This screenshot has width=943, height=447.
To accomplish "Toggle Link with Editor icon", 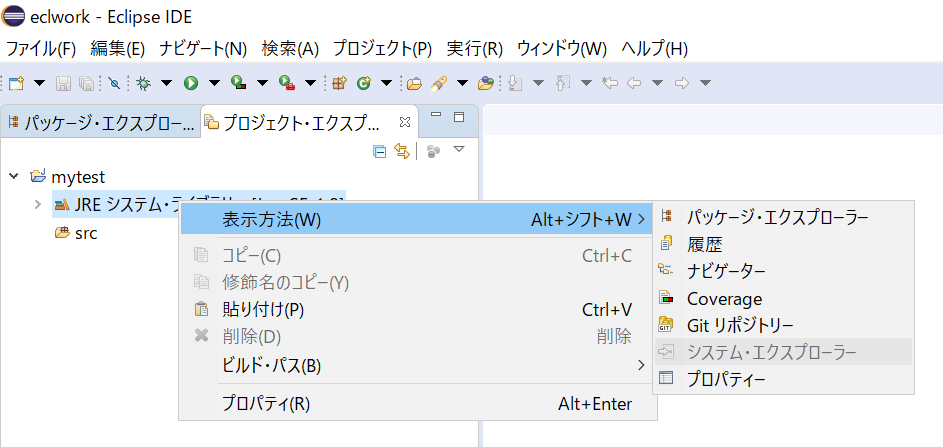I will pos(401,151).
